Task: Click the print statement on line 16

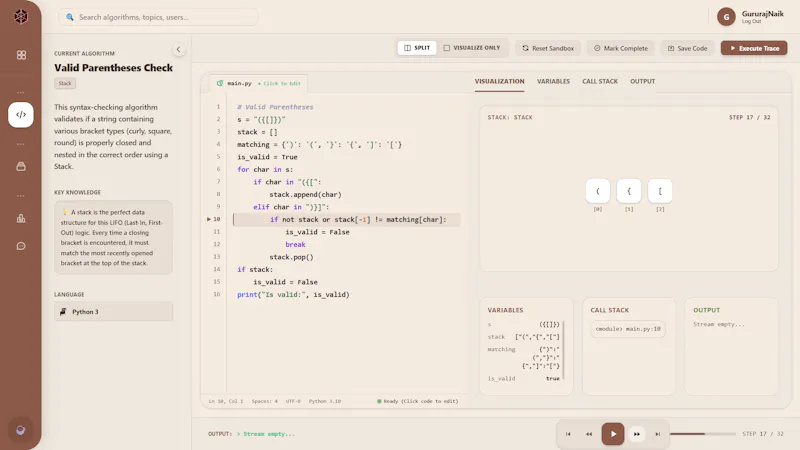Action: pos(293,294)
